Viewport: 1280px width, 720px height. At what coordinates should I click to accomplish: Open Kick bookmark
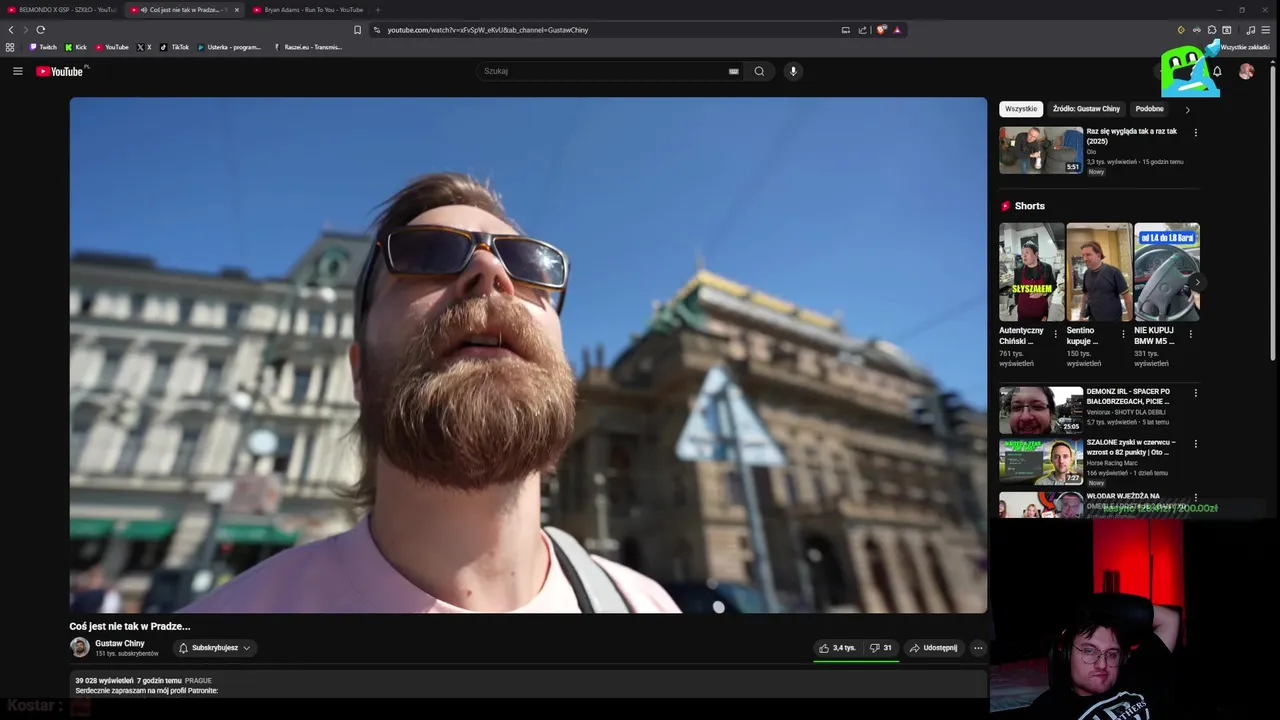tap(76, 47)
